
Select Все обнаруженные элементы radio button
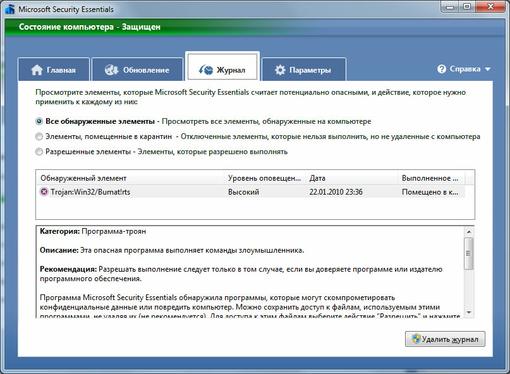point(39,121)
